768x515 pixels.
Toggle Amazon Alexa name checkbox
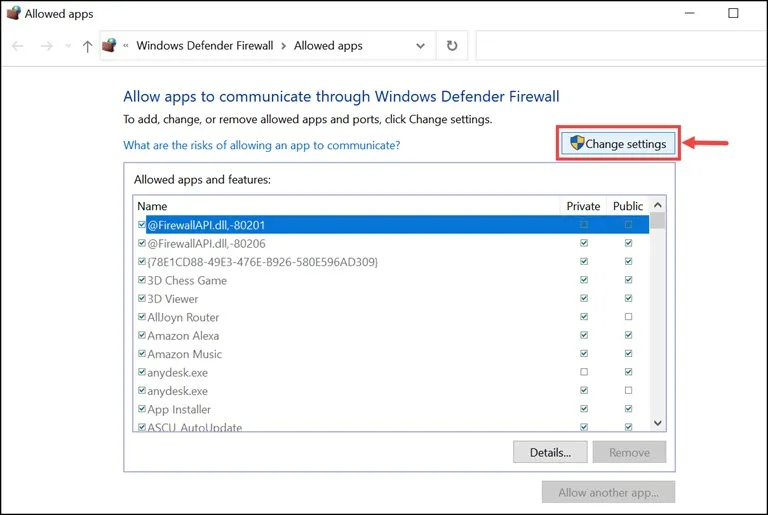pos(142,335)
